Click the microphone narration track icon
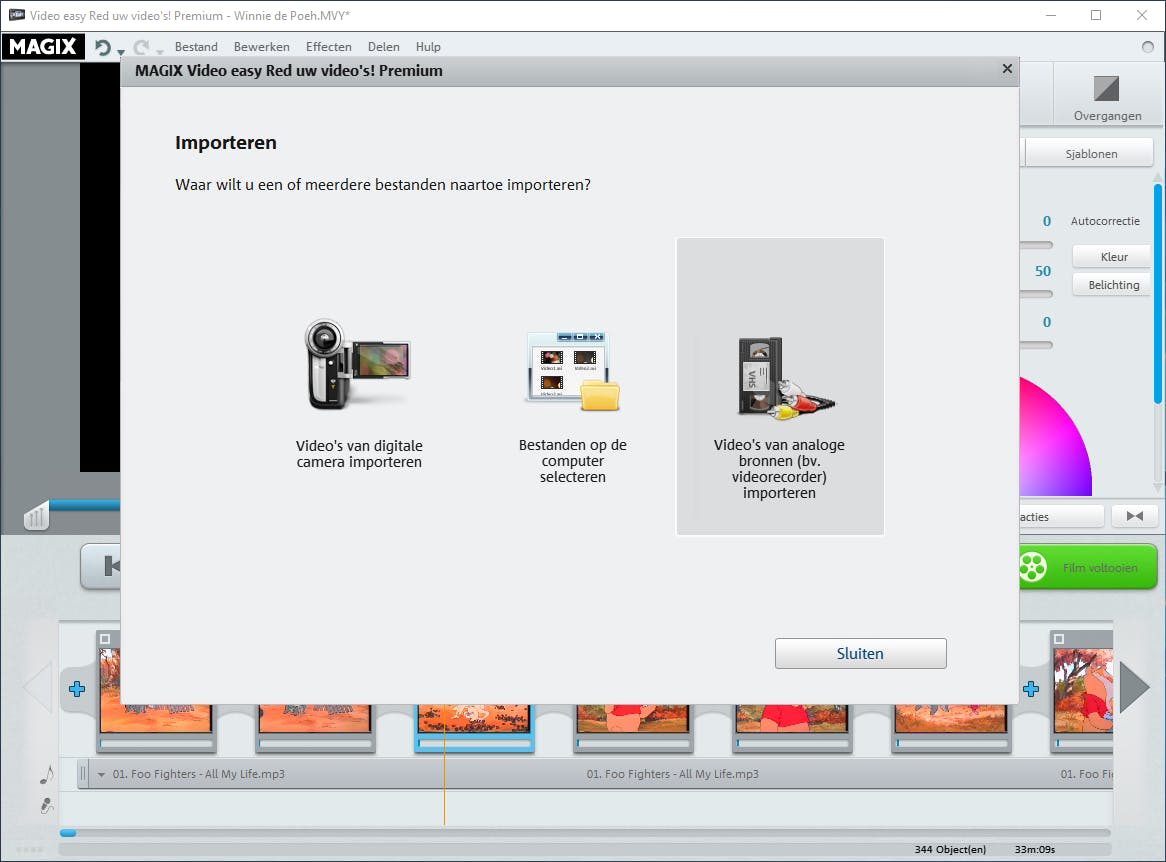Screen dimensions: 1166x862 [46, 805]
